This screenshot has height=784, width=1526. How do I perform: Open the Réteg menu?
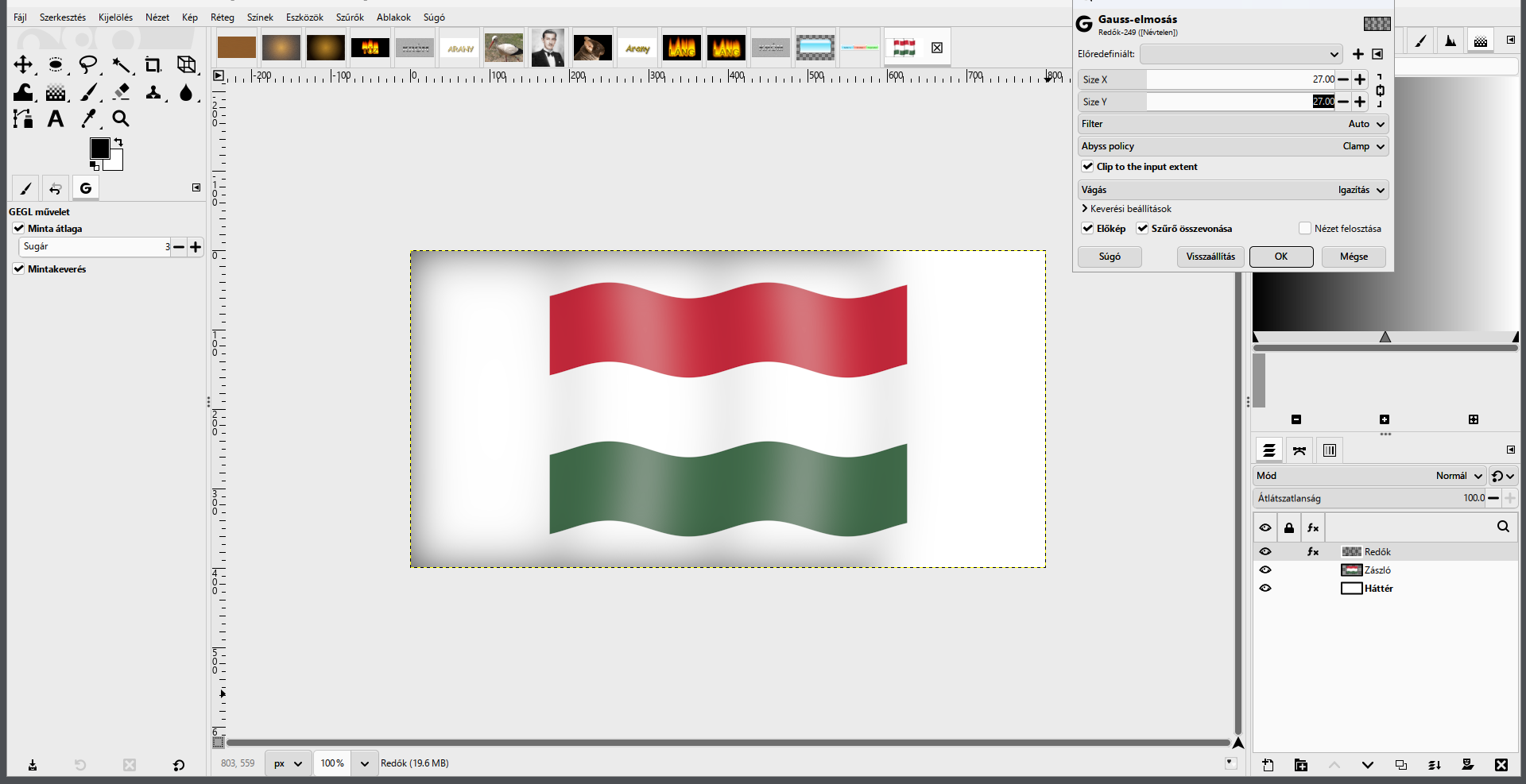point(223,17)
